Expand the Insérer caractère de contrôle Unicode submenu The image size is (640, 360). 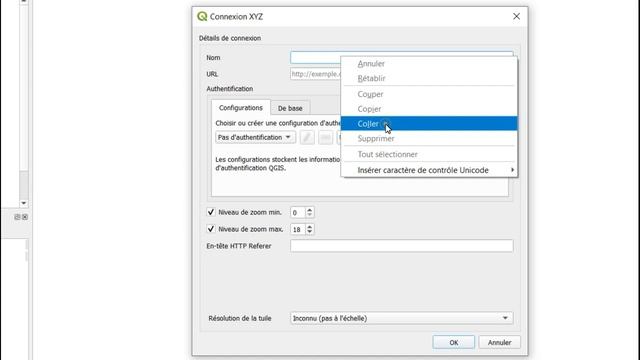click(x=429, y=170)
